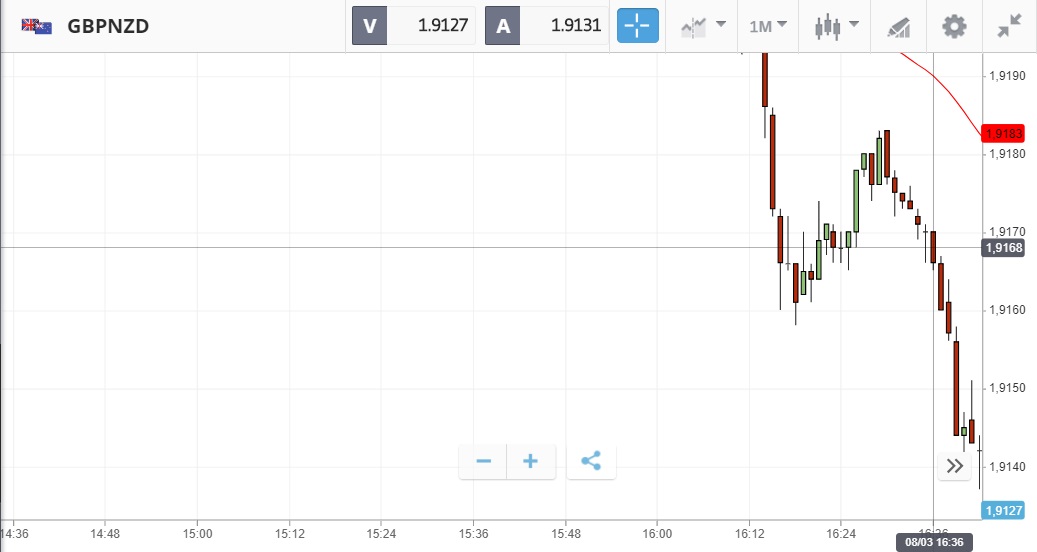Open chart settings gear
Viewport: 1037px width, 552px height.
(955, 26)
